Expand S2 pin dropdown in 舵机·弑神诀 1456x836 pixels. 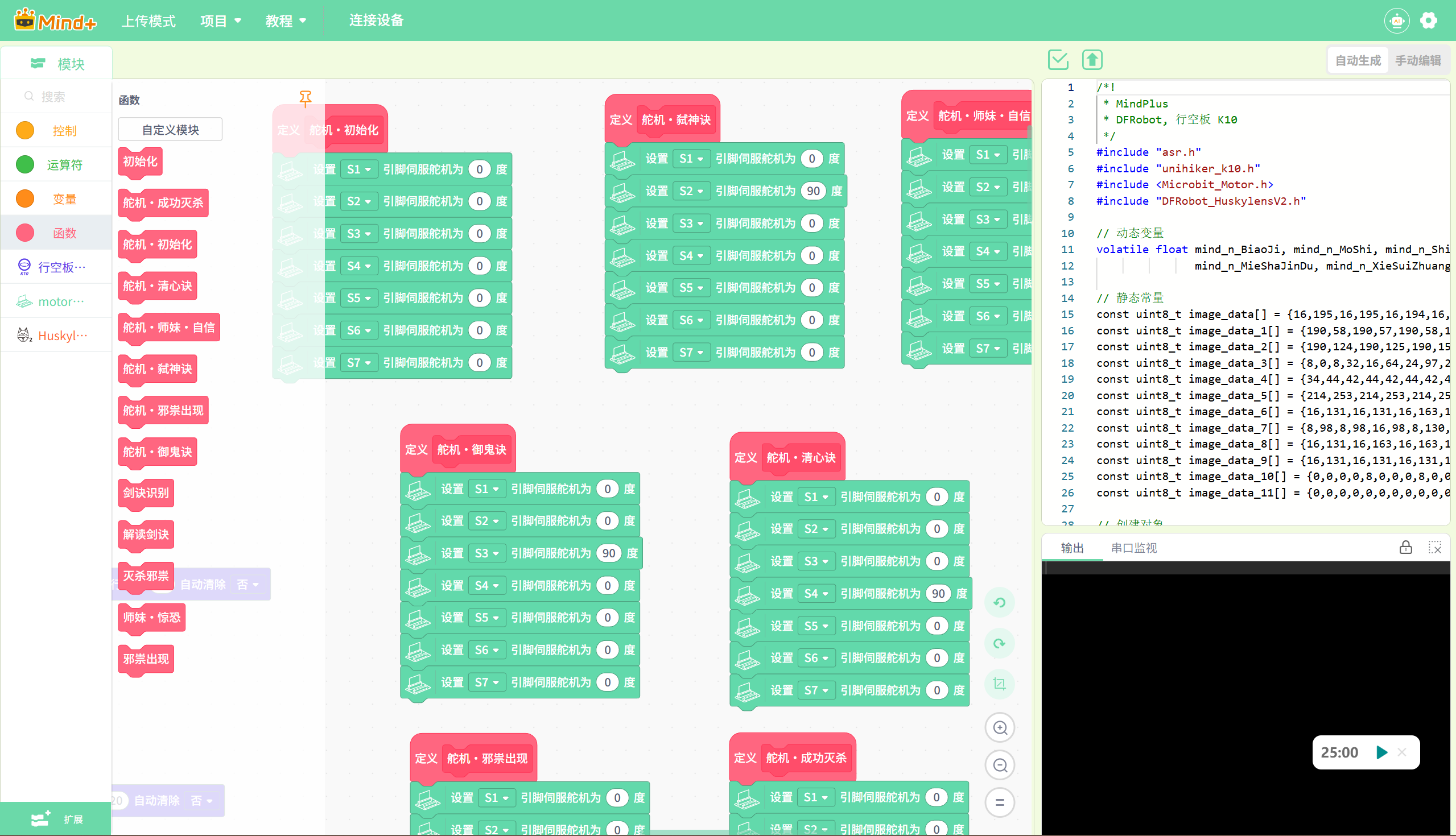coord(691,191)
